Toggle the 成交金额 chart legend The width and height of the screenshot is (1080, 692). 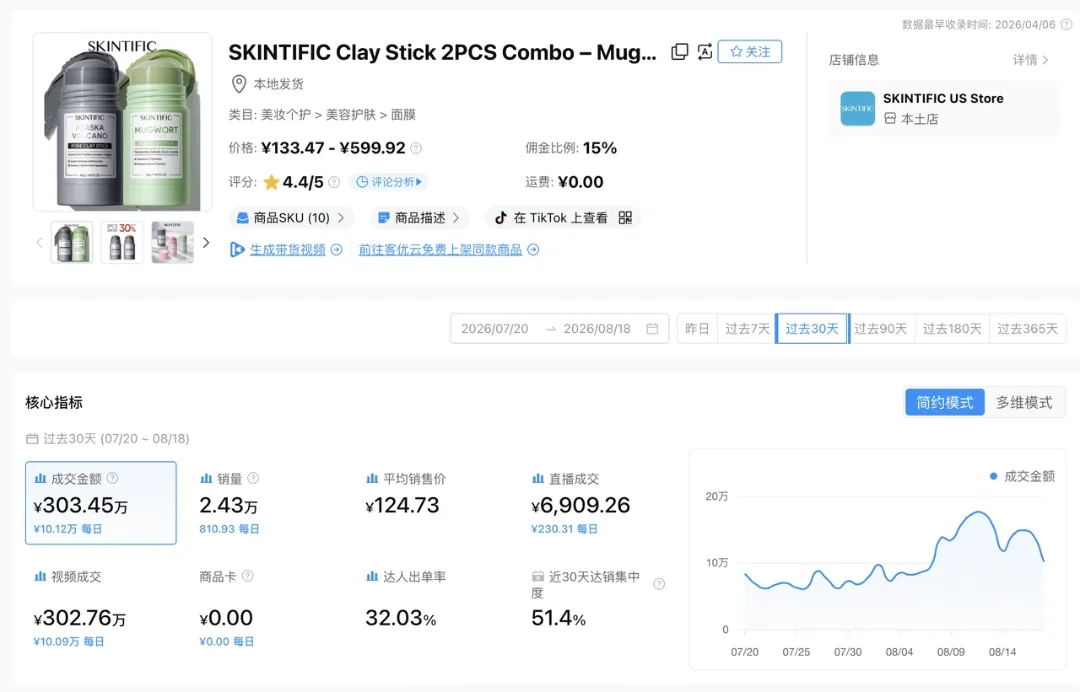[1022, 476]
